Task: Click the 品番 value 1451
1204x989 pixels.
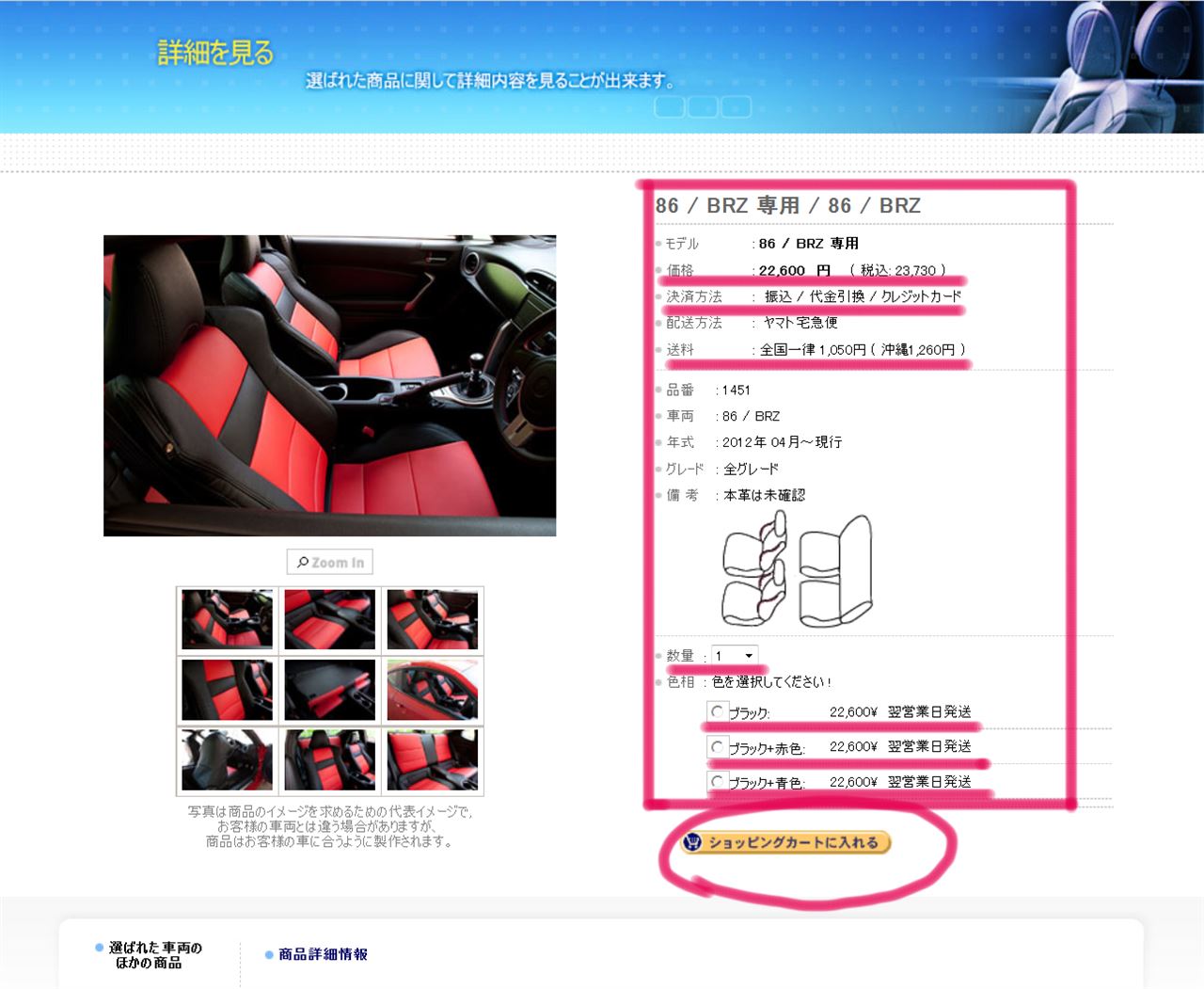Action: click(x=736, y=390)
